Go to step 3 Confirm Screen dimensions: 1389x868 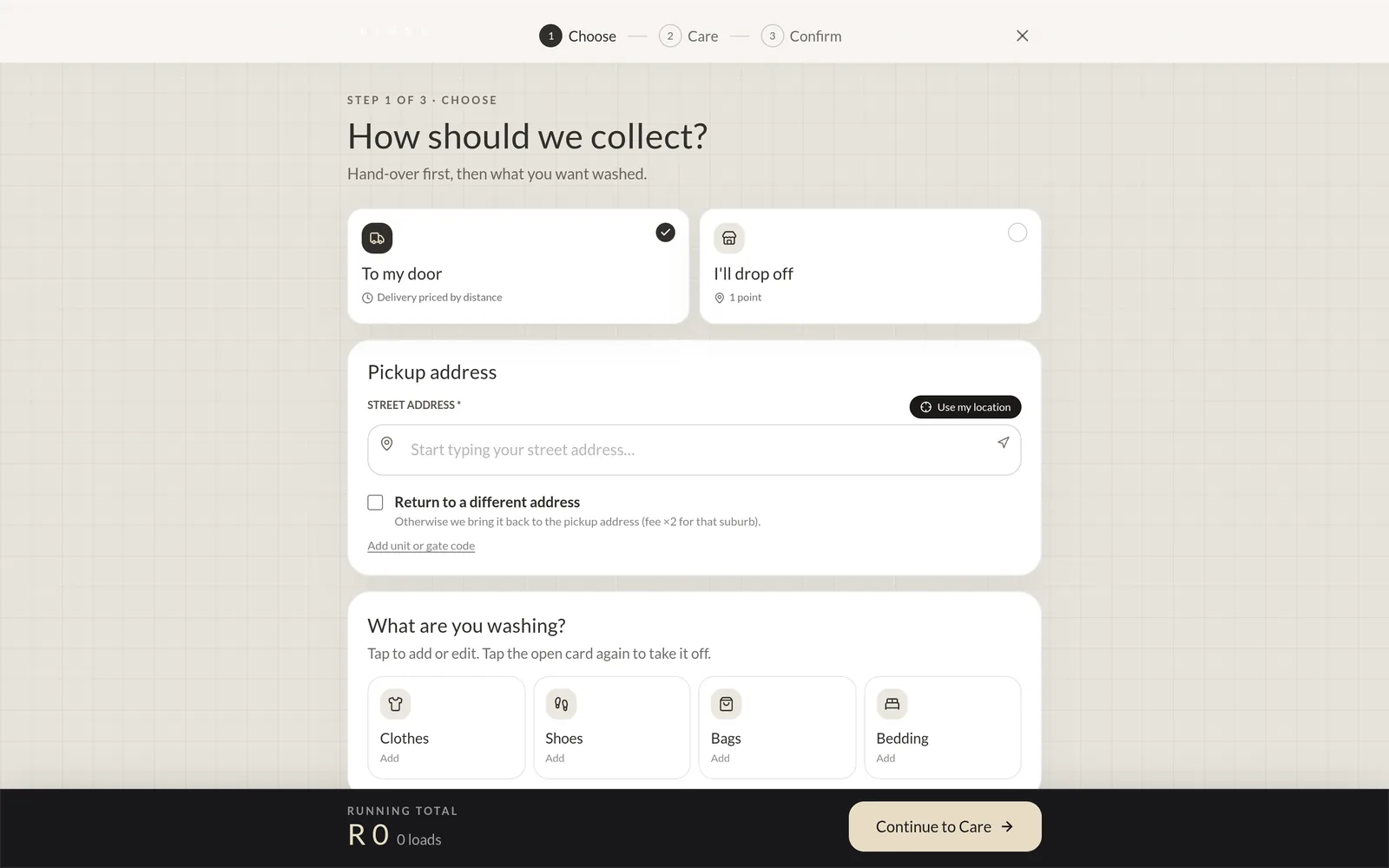coord(801,36)
